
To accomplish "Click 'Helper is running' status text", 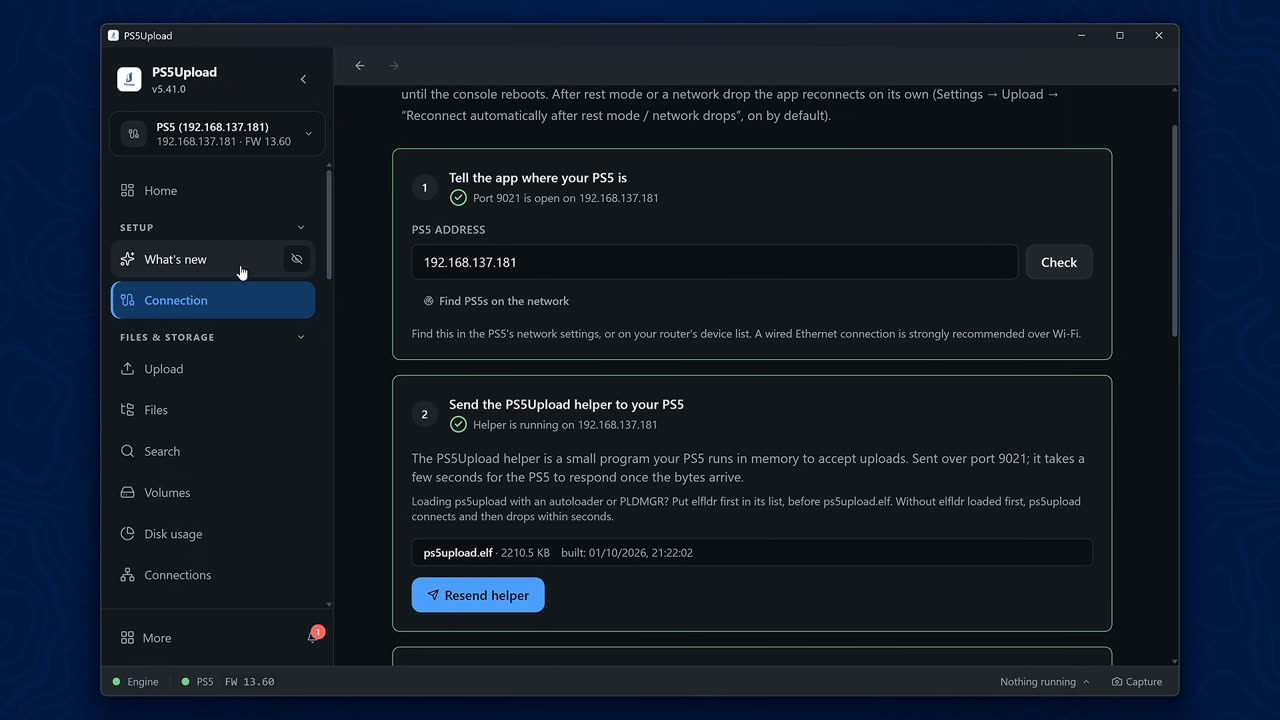I will click(565, 425).
